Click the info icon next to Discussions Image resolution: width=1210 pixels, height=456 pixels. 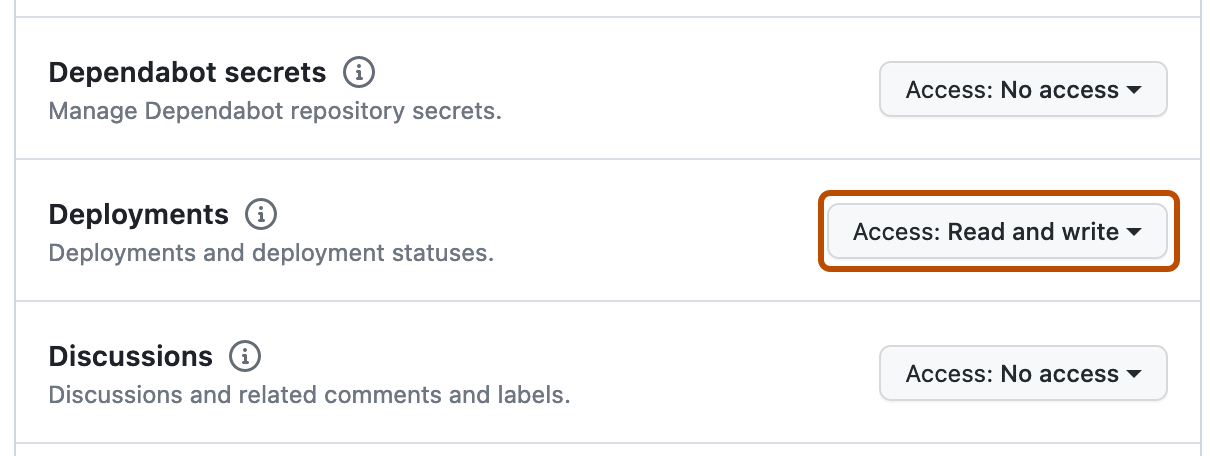(245, 356)
